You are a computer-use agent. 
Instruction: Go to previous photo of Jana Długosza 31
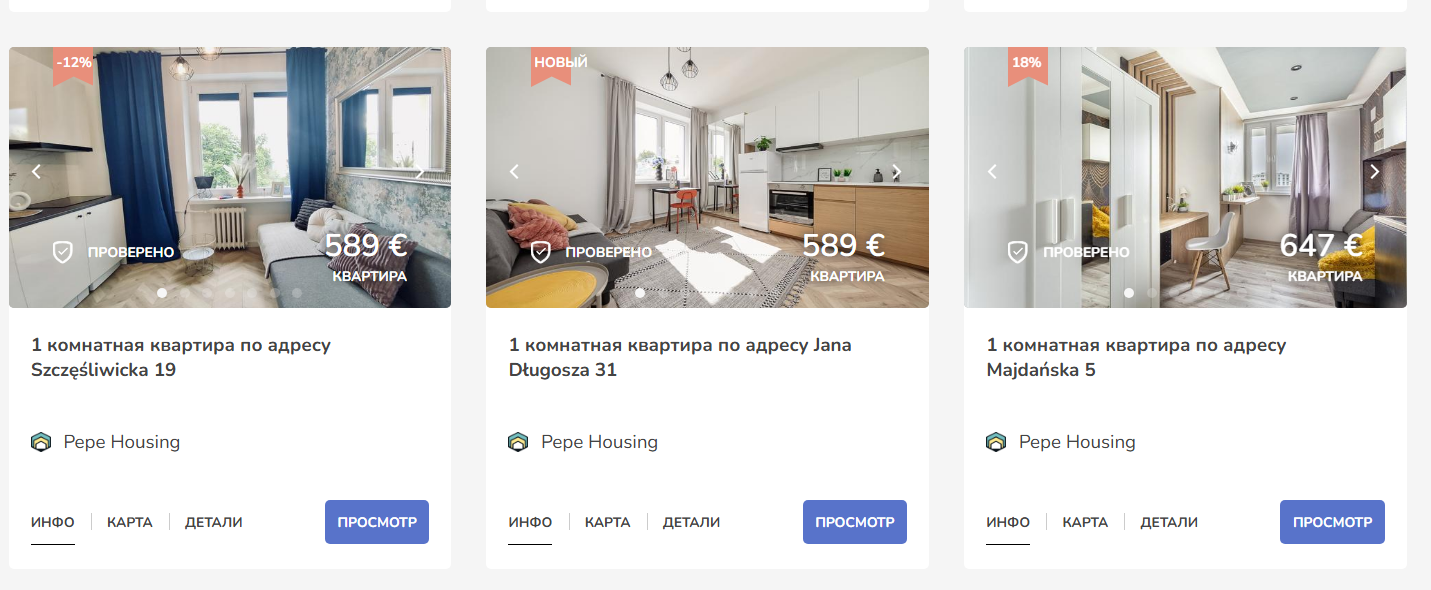[x=514, y=172]
